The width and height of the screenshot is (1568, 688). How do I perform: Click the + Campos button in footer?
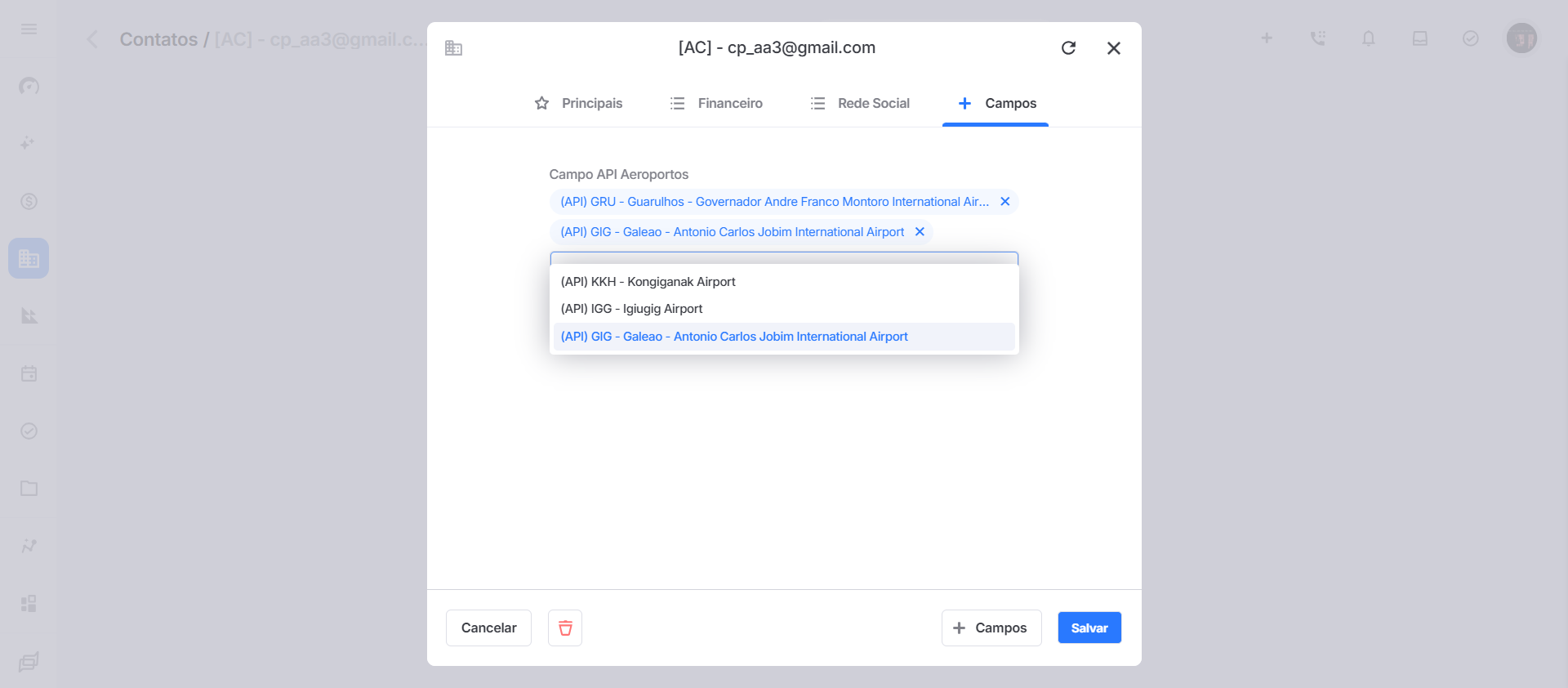991,628
